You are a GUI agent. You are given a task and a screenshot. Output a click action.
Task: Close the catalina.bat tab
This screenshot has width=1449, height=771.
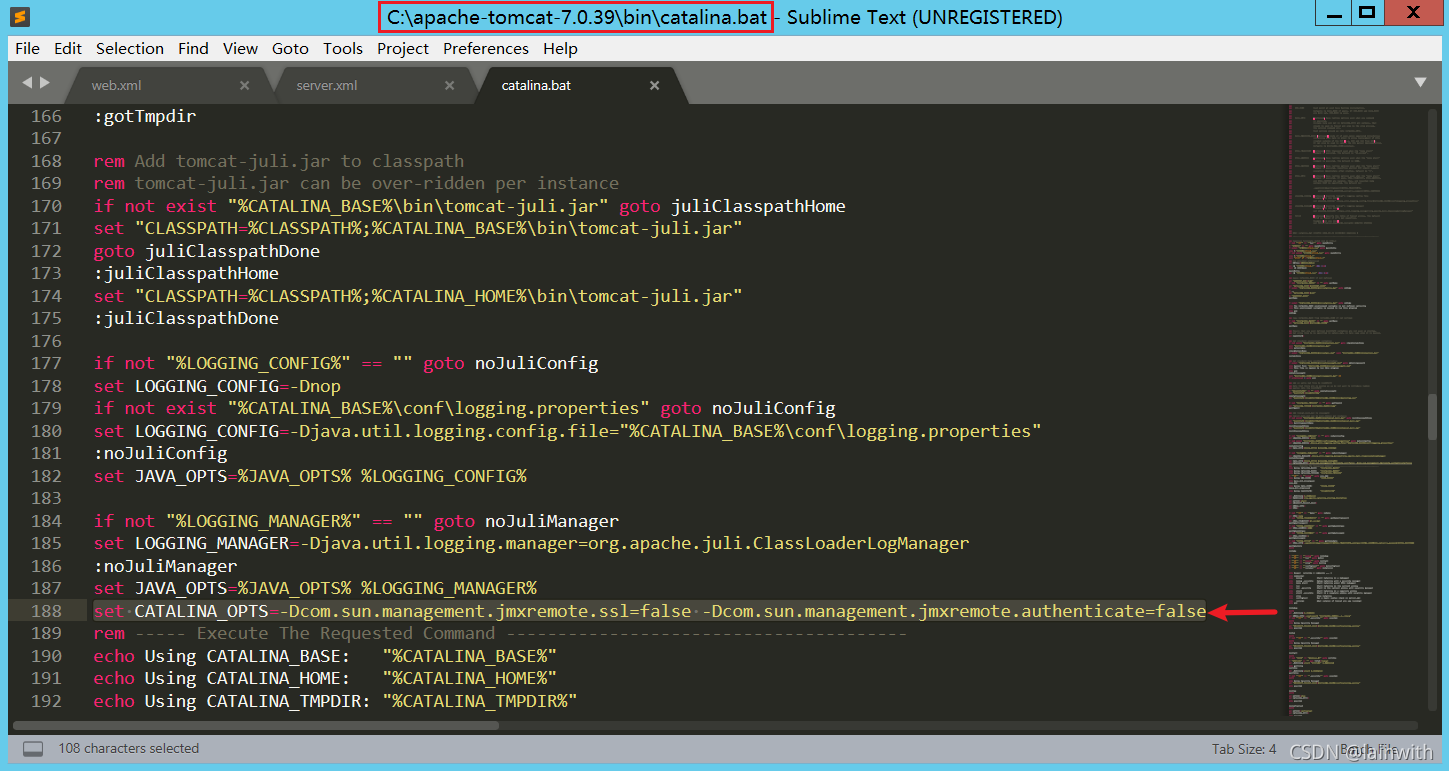tap(654, 86)
